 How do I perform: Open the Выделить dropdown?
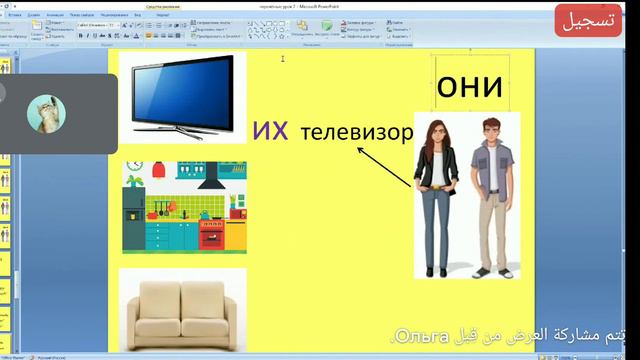coord(398,36)
